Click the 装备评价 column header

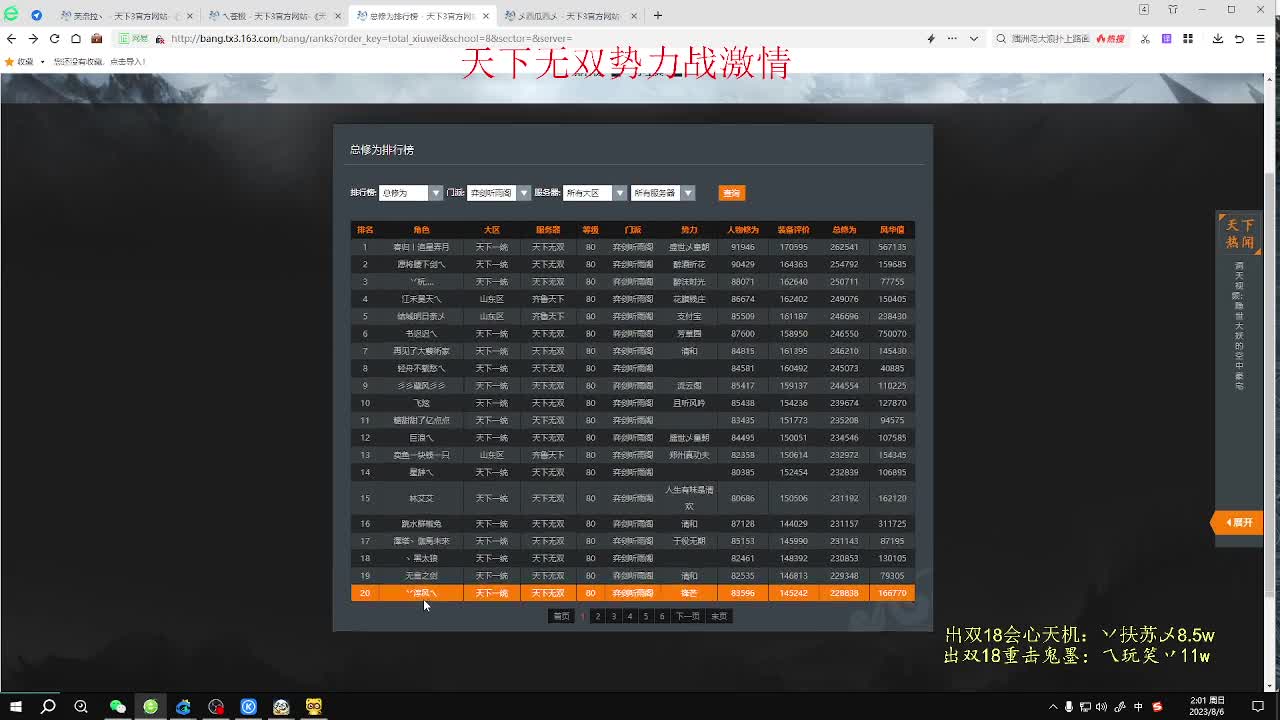pyautogui.click(x=794, y=230)
